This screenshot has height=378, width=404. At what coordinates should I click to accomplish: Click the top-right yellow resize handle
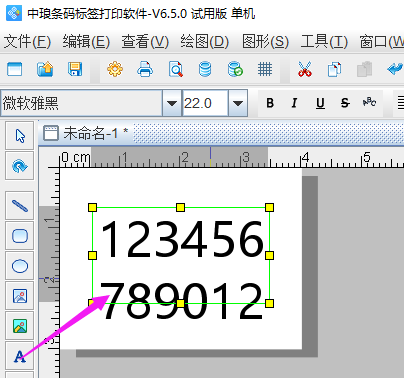tap(269, 208)
